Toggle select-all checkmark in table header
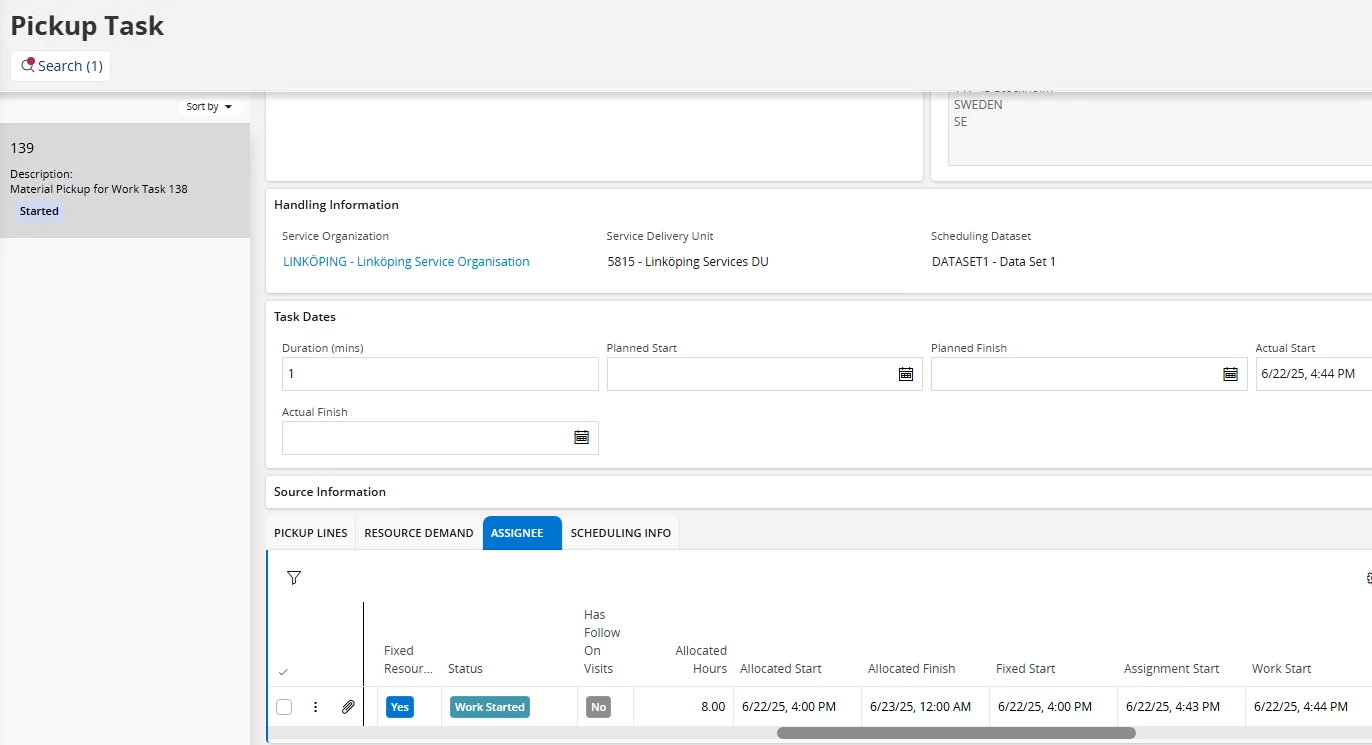 pyautogui.click(x=283, y=672)
